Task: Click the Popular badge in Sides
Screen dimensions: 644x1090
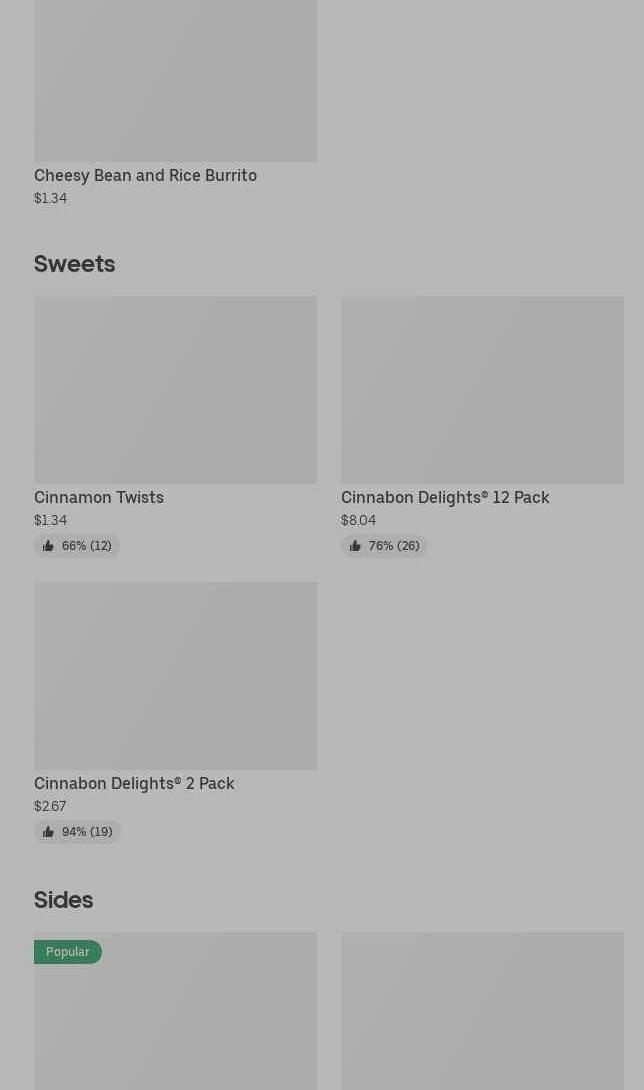Action: 68,952
